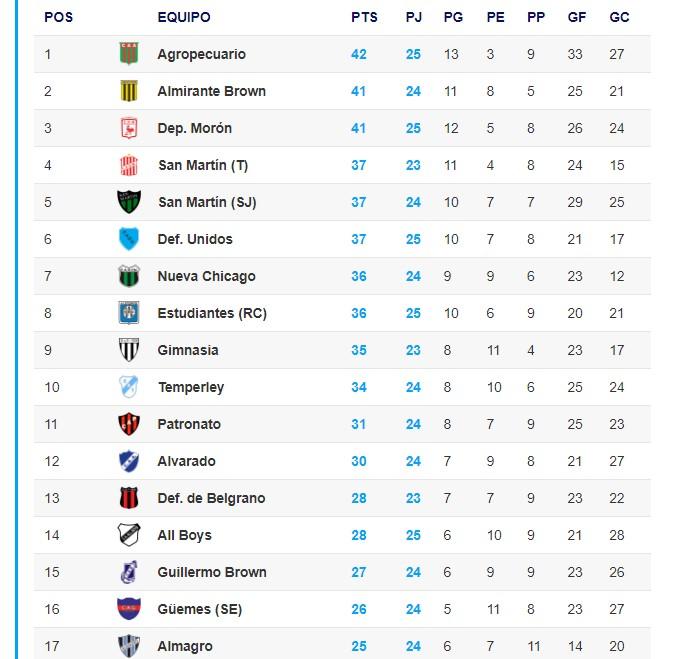Viewport: 684px width, 659px height.
Task: Click the Almirante Brown crest icon
Action: (128, 91)
